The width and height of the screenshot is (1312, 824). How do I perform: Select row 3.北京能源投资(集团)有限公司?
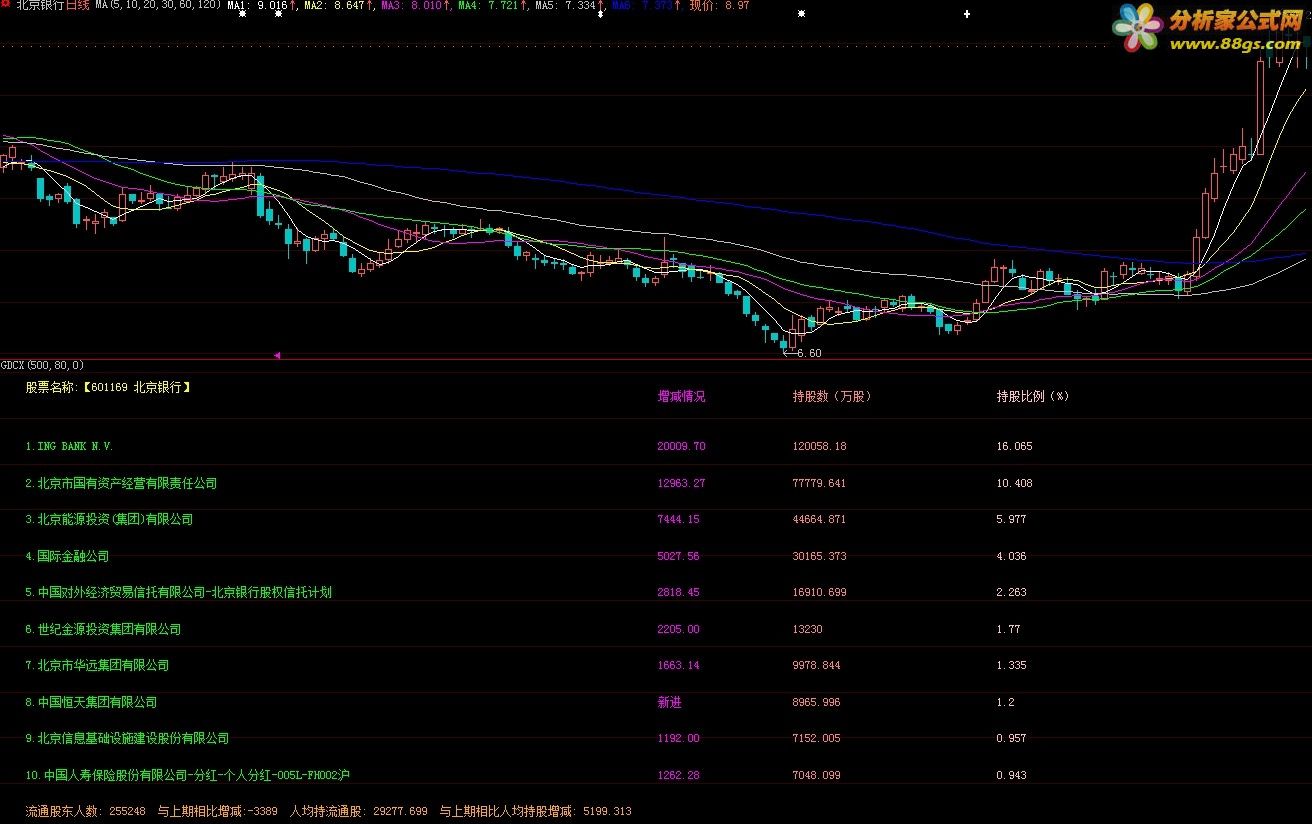[109, 519]
